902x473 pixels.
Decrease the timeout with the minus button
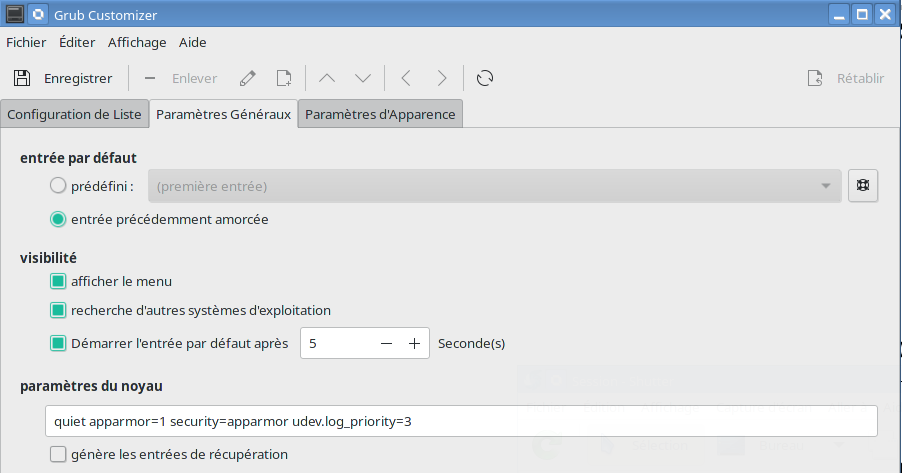pos(387,344)
